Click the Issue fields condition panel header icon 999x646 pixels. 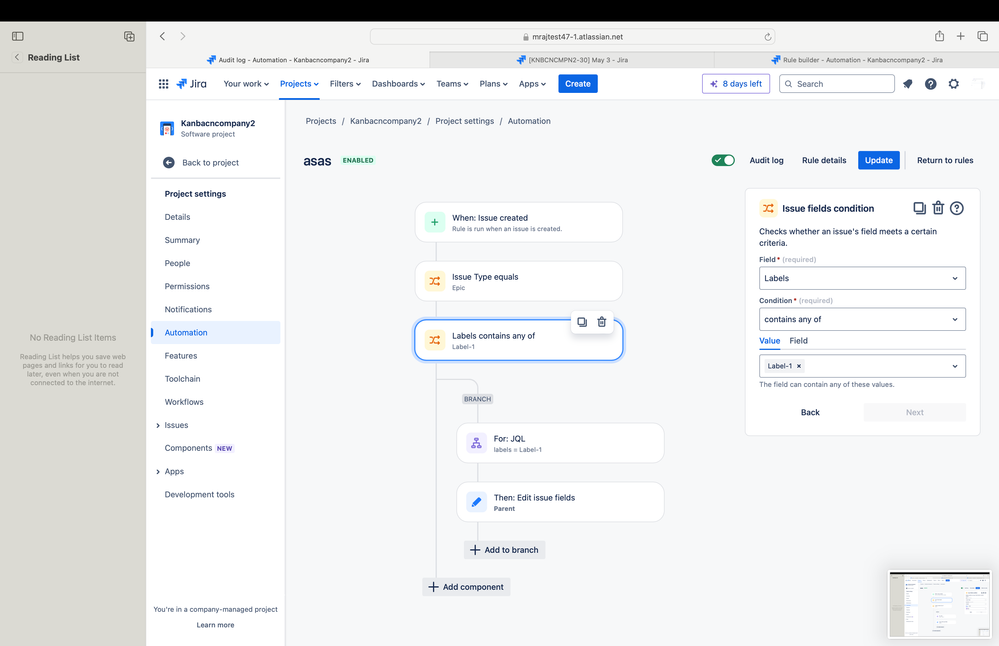point(768,208)
